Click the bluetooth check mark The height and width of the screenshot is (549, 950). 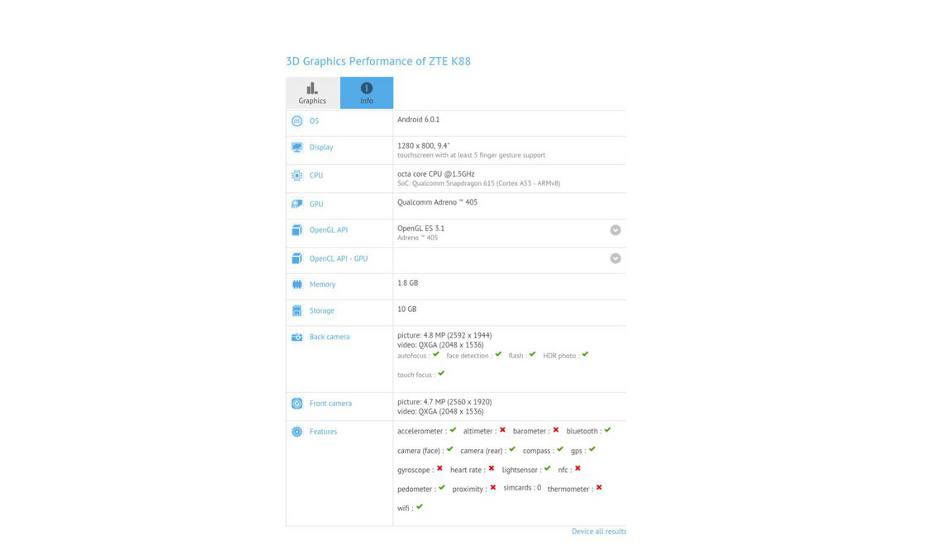point(608,430)
